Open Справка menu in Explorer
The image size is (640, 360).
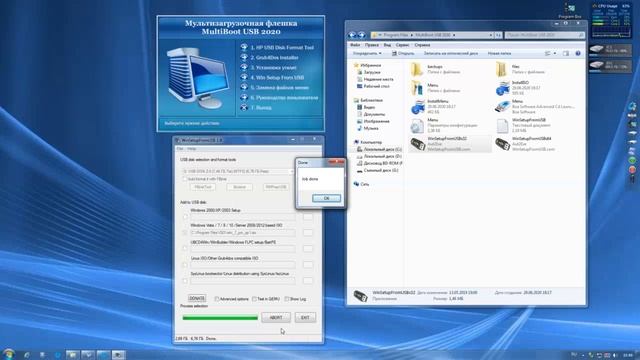pos(422,45)
